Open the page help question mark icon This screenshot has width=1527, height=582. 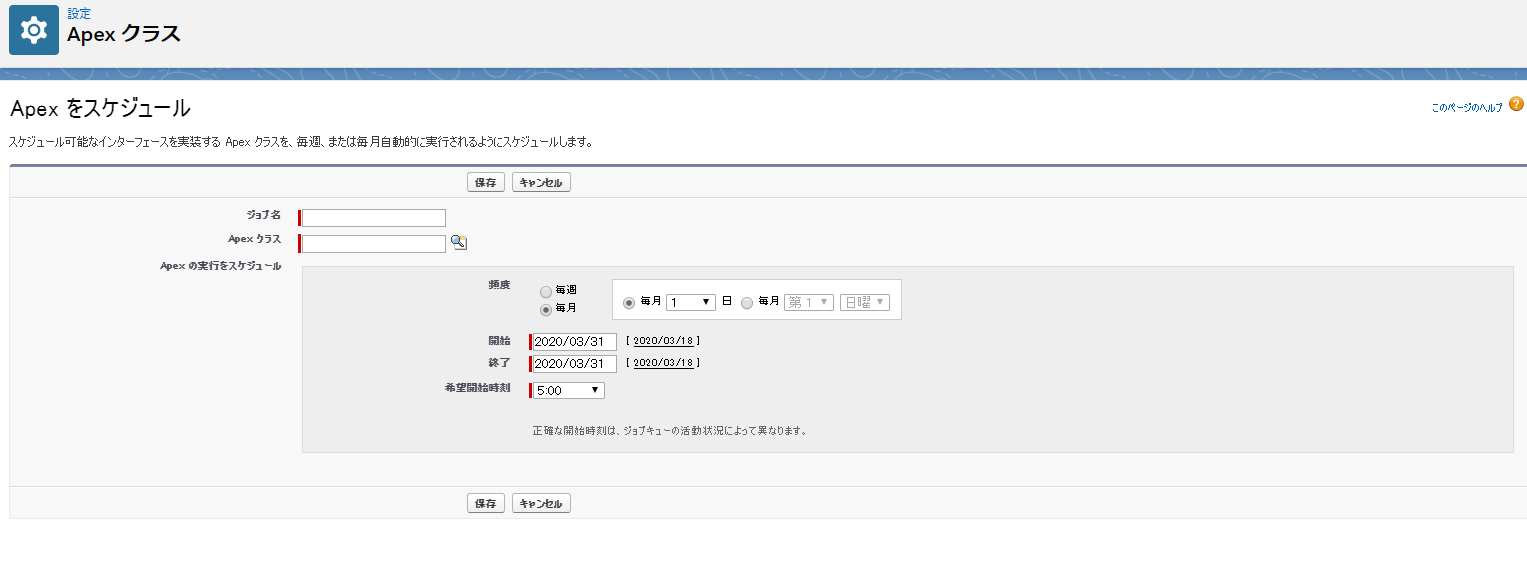(x=1516, y=104)
